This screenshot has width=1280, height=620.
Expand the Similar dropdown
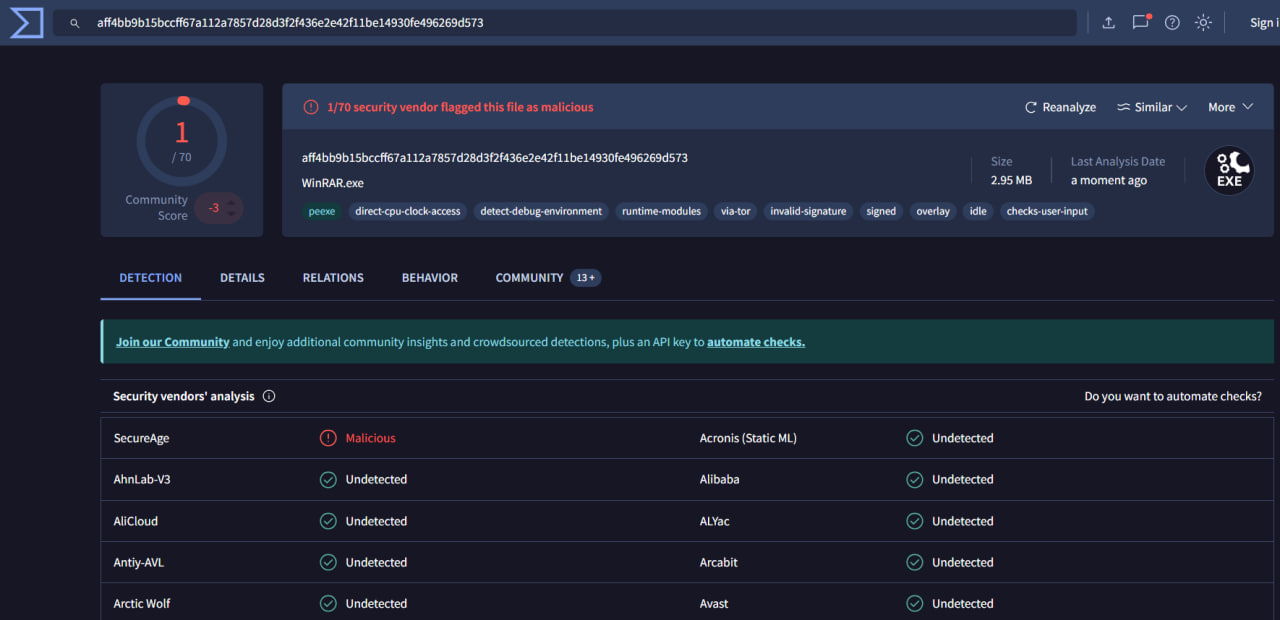(x=1152, y=107)
